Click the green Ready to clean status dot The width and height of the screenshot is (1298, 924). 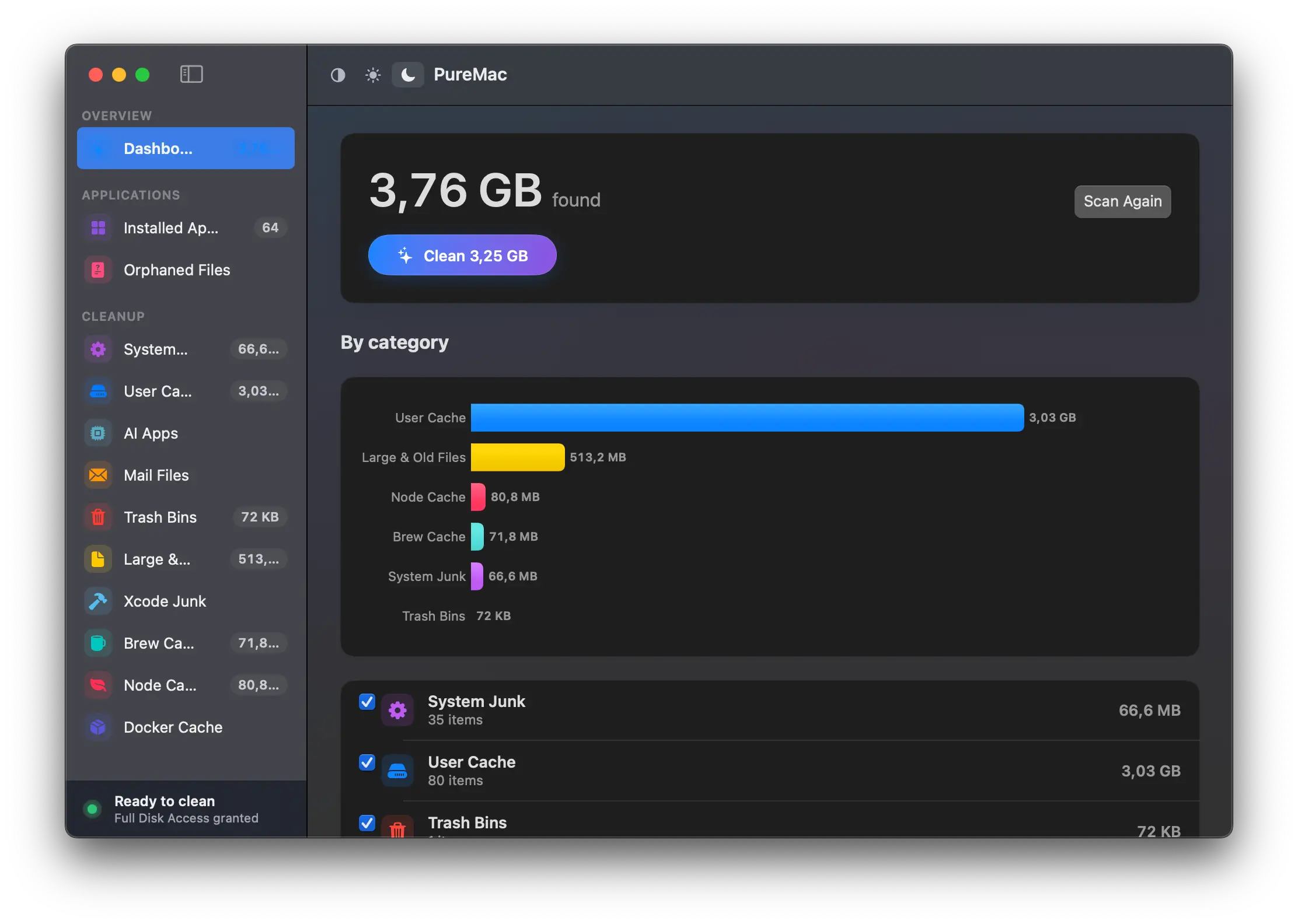[x=92, y=809]
